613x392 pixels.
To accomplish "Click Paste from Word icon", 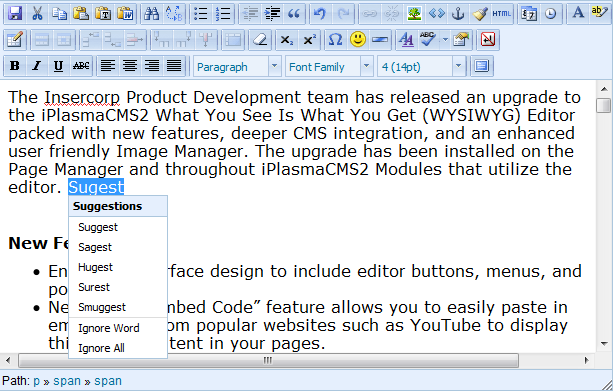I will tap(125, 14).
